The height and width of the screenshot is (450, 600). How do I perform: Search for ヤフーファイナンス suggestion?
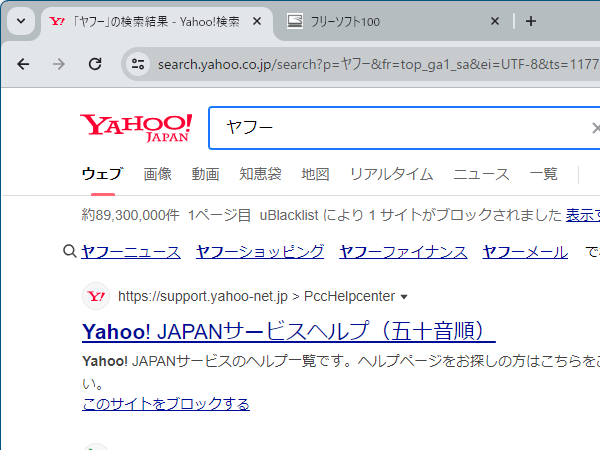click(x=403, y=252)
